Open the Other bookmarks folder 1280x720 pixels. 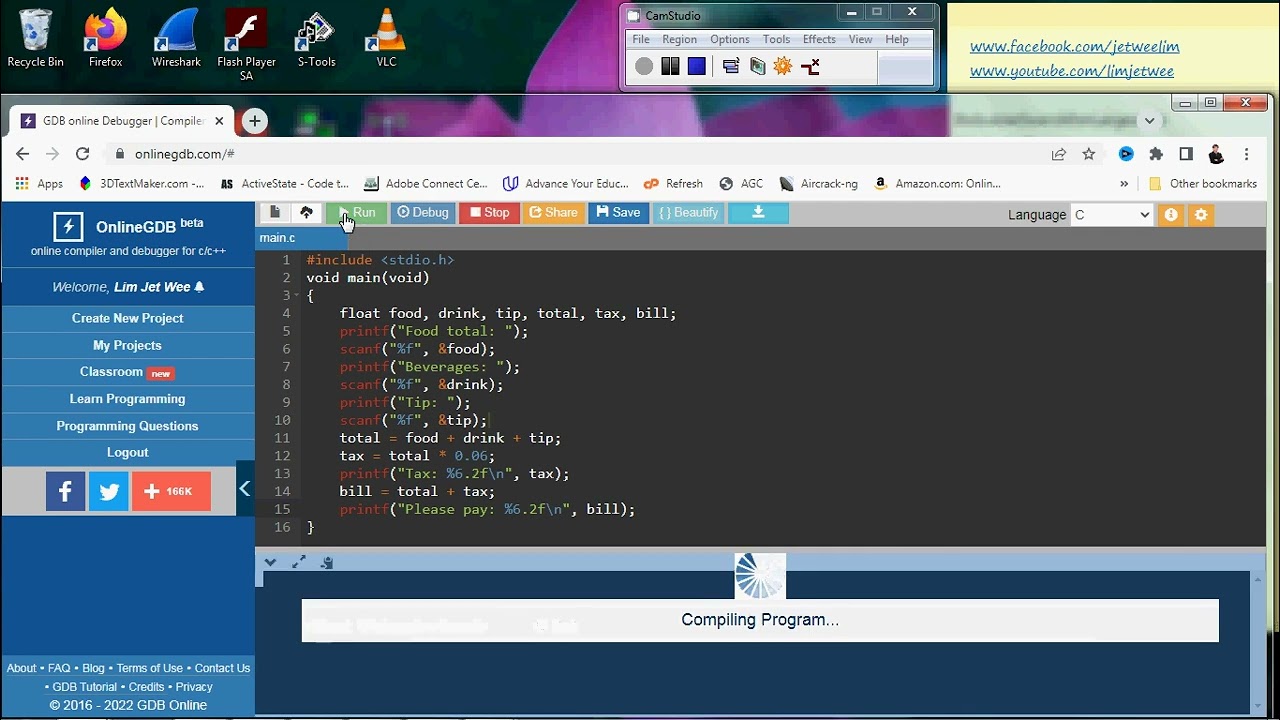pos(1203,184)
